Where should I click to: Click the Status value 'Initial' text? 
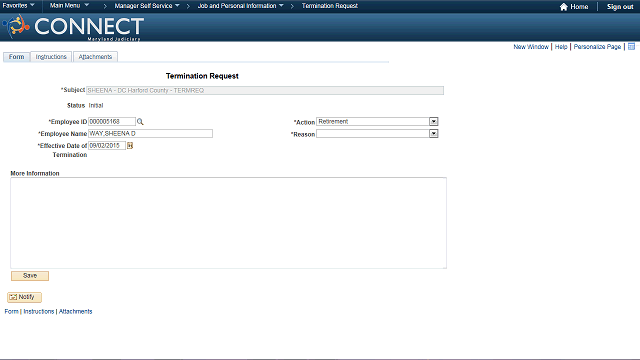pyautogui.click(x=96, y=105)
